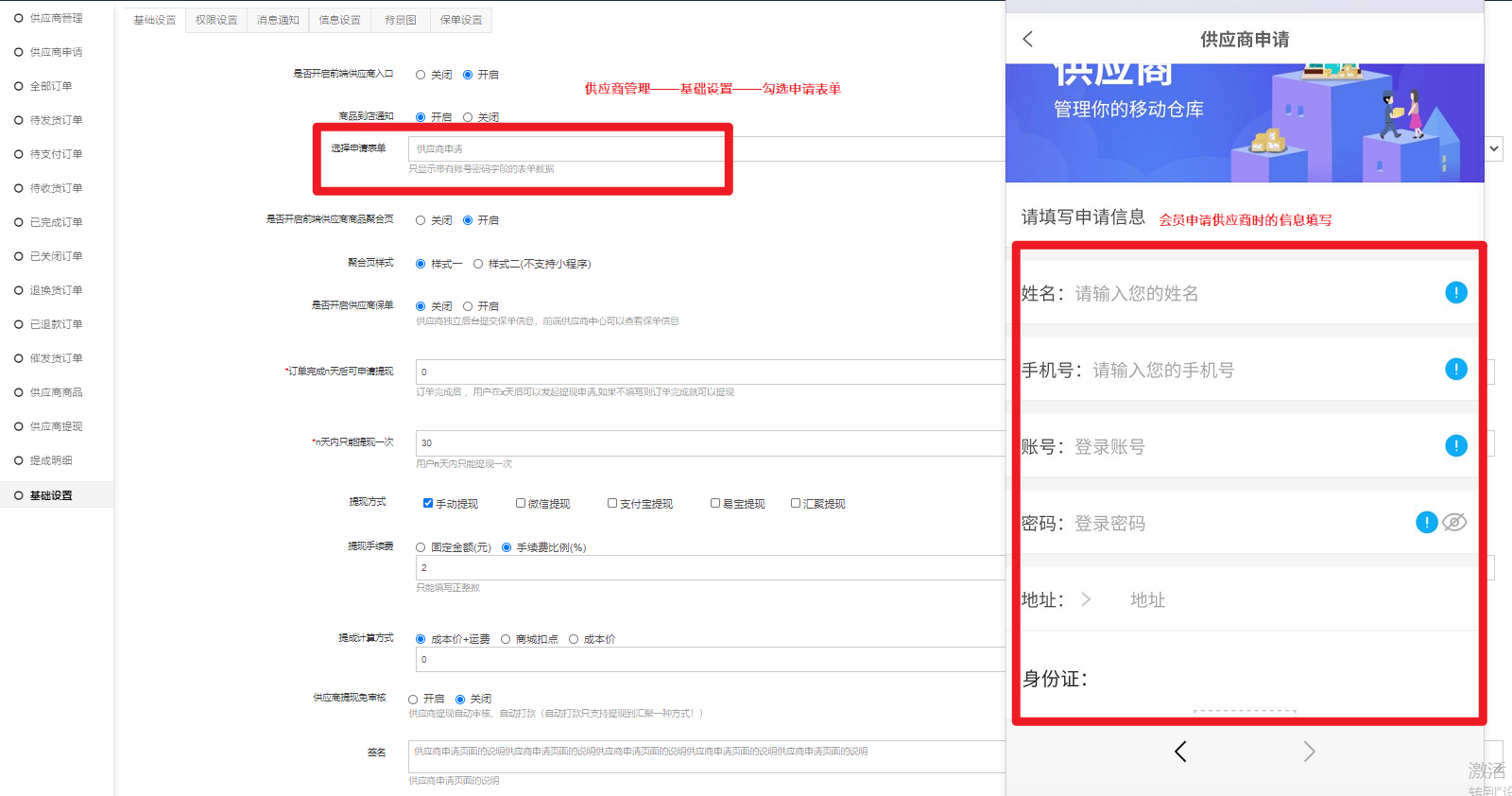Select 开启 for 是否开启供应商保单
The image size is (1512, 796).
click(x=468, y=306)
